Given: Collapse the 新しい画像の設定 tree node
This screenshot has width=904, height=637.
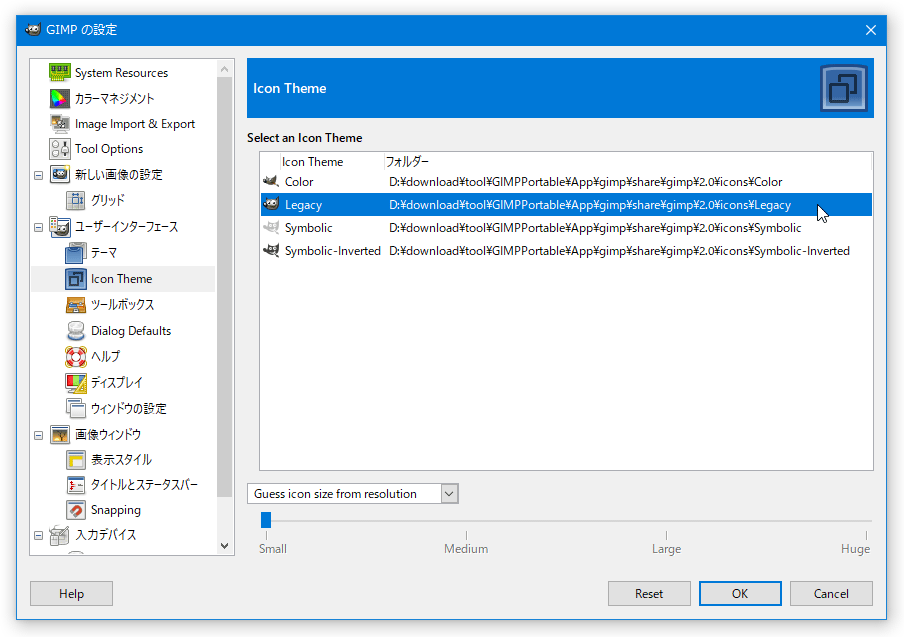Looking at the screenshot, I should (x=39, y=175).
